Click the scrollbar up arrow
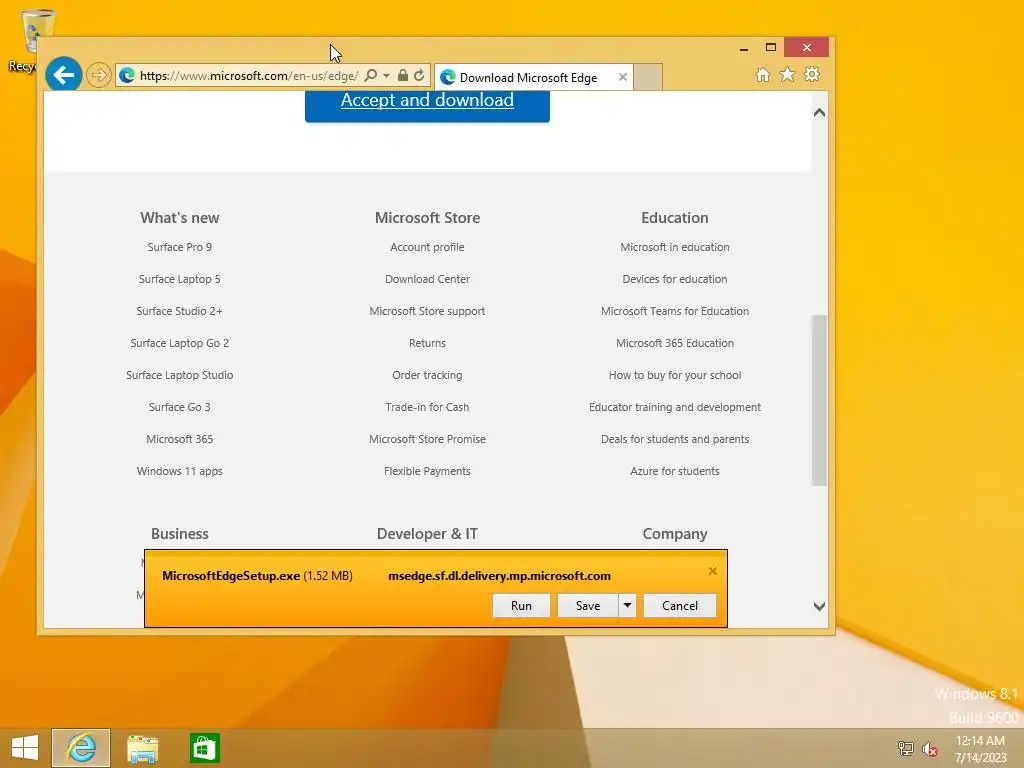The image size is (1024, 768). point(819,112)
